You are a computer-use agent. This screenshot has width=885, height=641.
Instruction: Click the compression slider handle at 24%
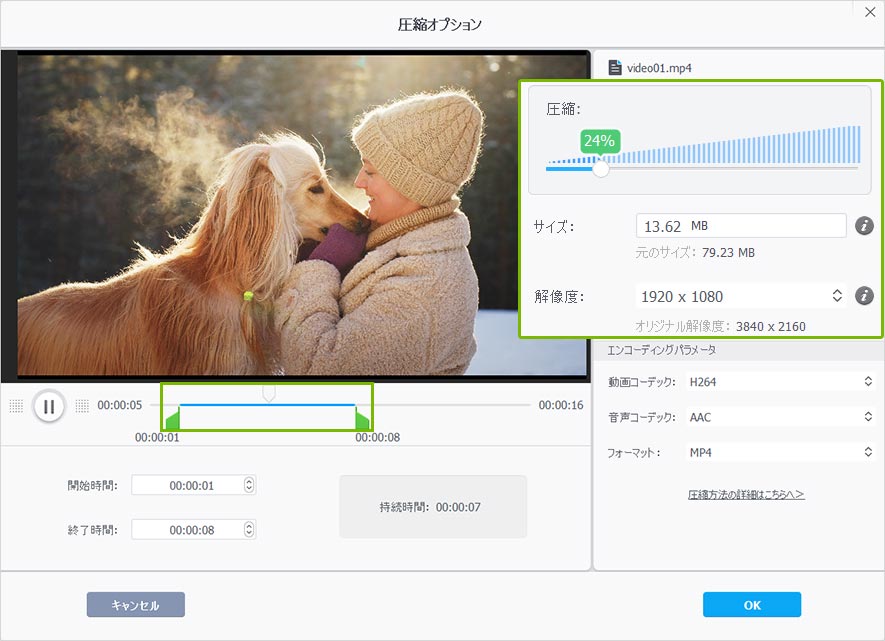(x=601, y=169)
